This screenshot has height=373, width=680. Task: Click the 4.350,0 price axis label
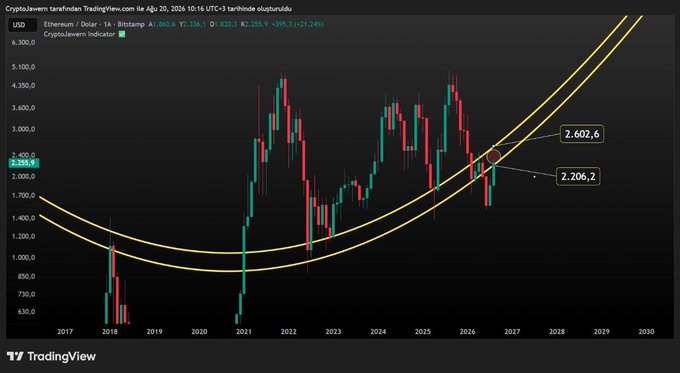coord(24,85)
